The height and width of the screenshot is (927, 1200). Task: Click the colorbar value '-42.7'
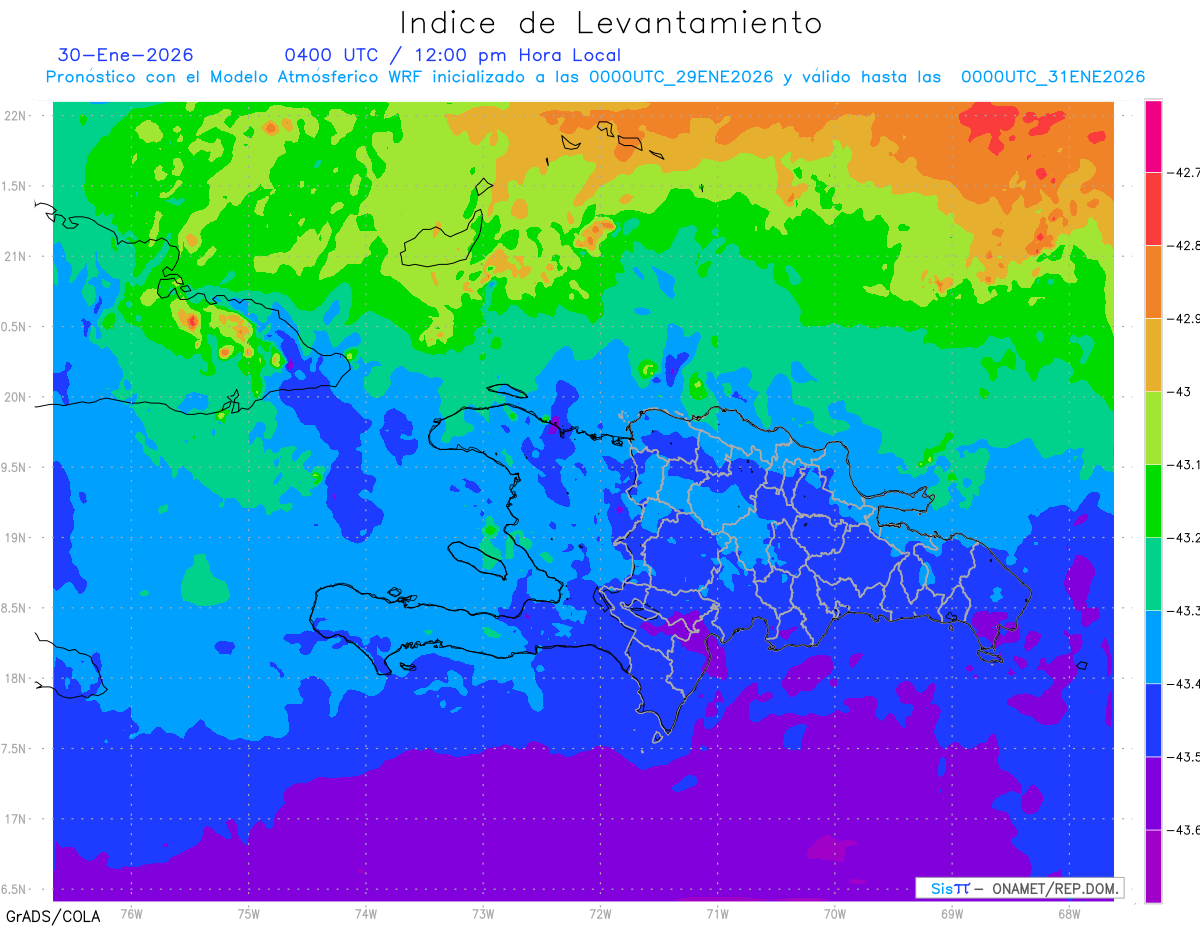pos(1186,172)
